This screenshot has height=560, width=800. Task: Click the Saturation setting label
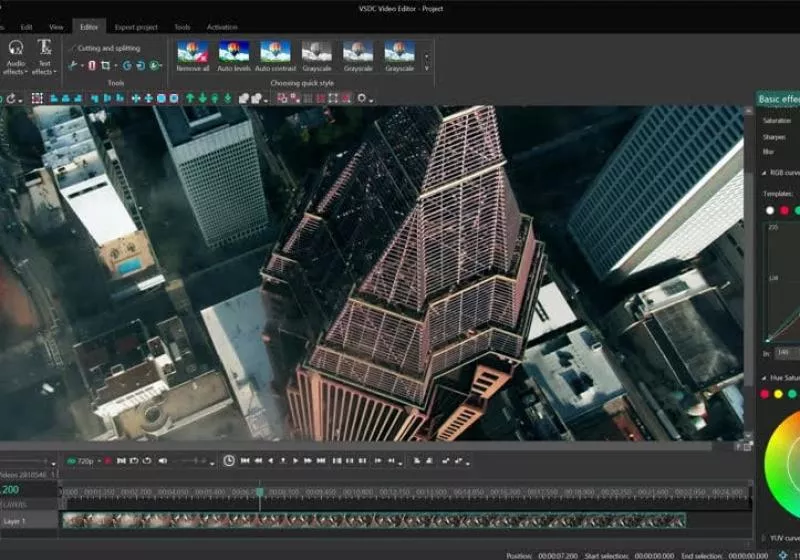(777, 121)
